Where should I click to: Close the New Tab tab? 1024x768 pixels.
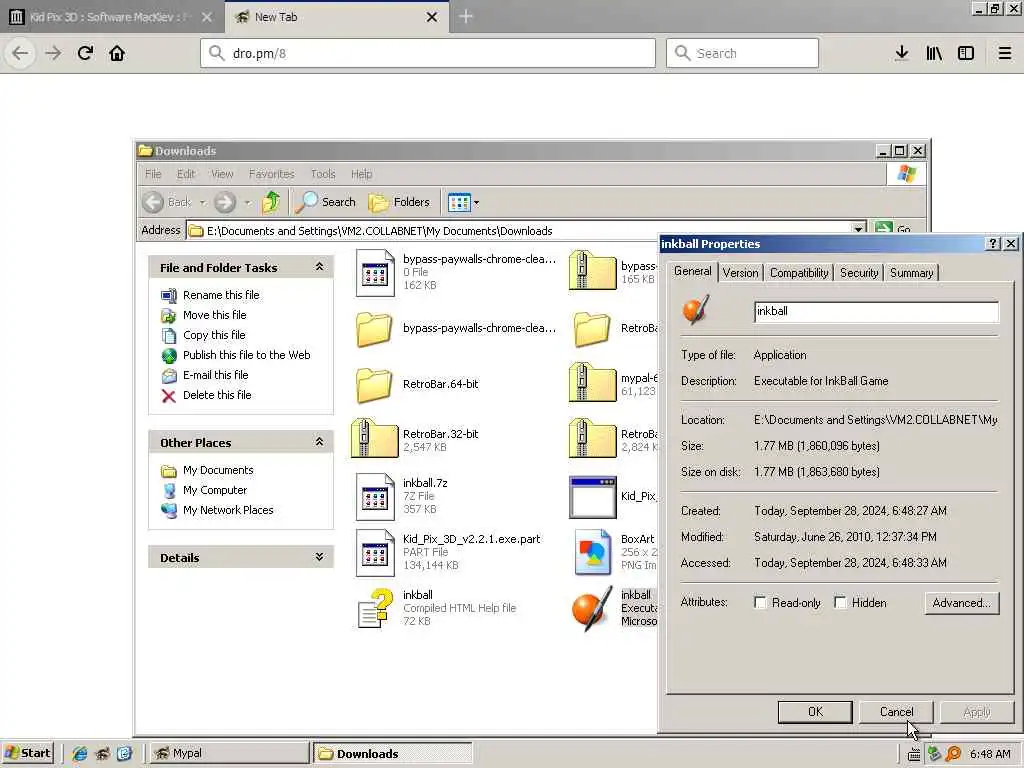(432, 17)
